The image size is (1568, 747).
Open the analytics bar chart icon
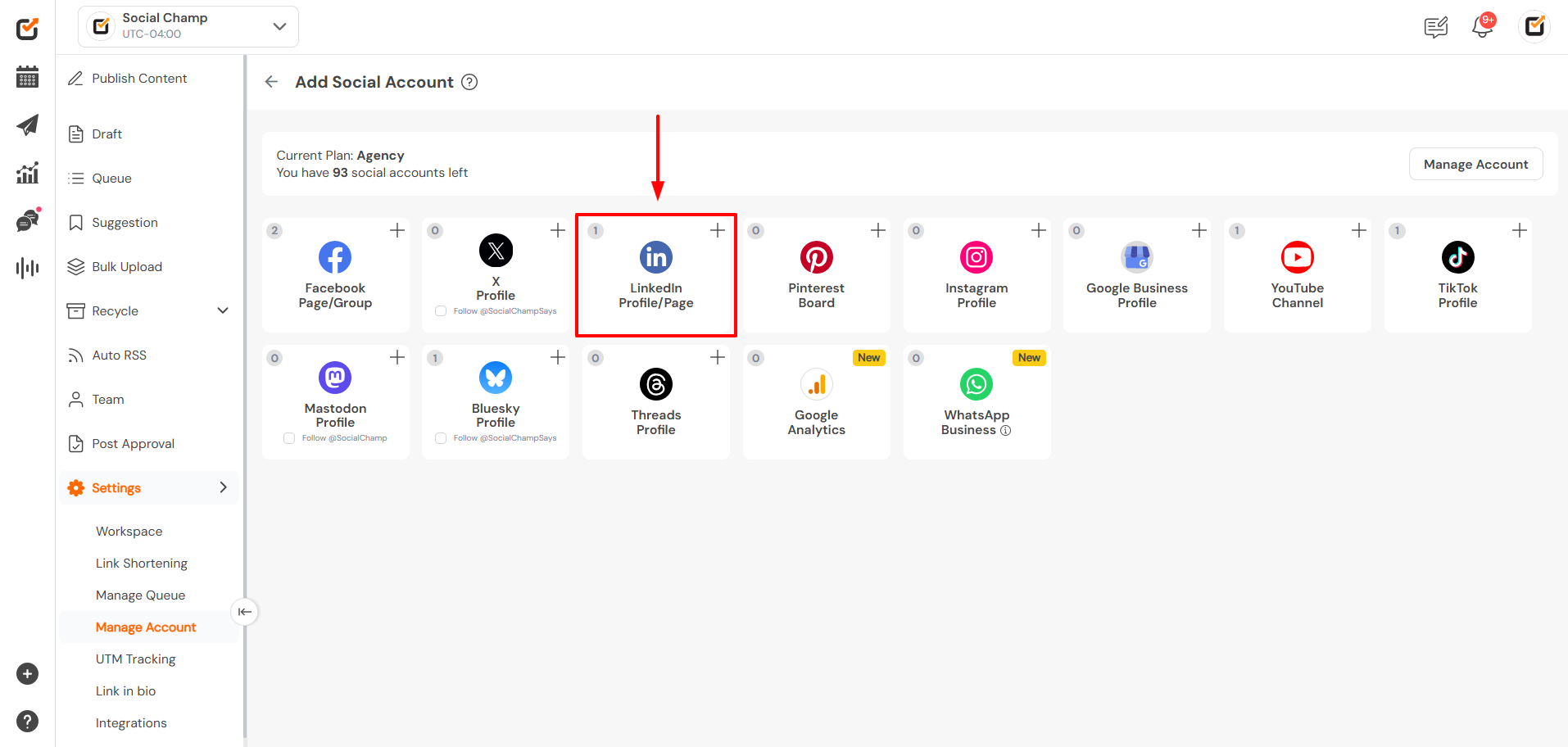[x=27, y=173]
